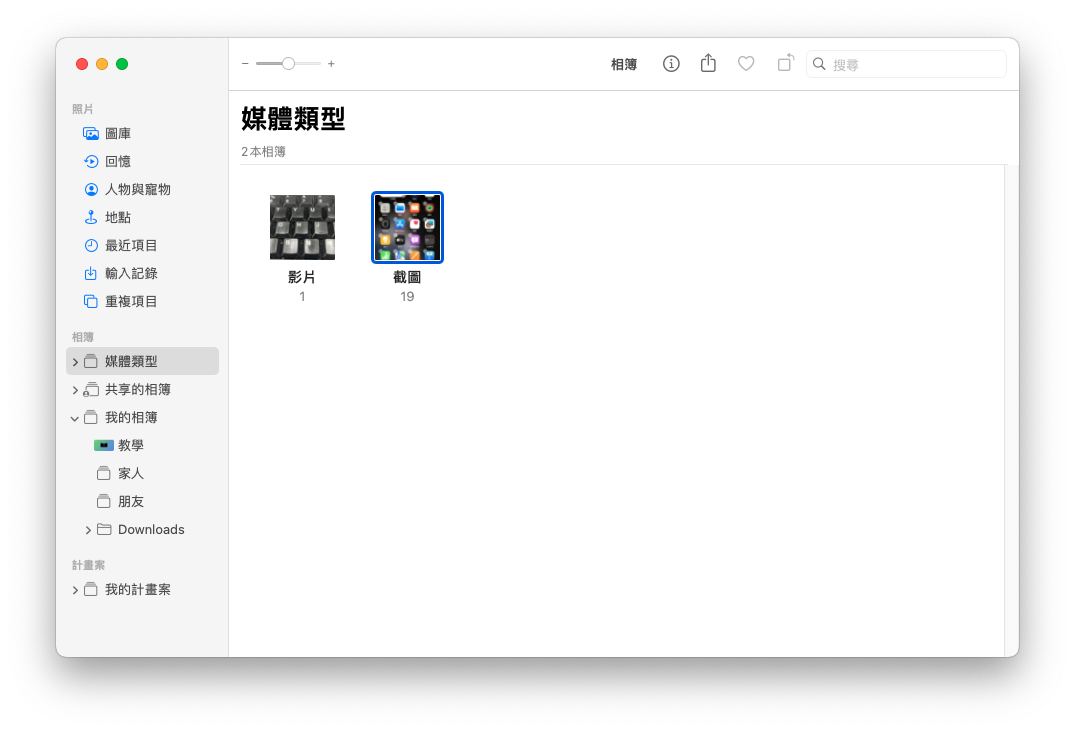
Task: Click the 回憶 circular play icon
Action: [90, 162]
